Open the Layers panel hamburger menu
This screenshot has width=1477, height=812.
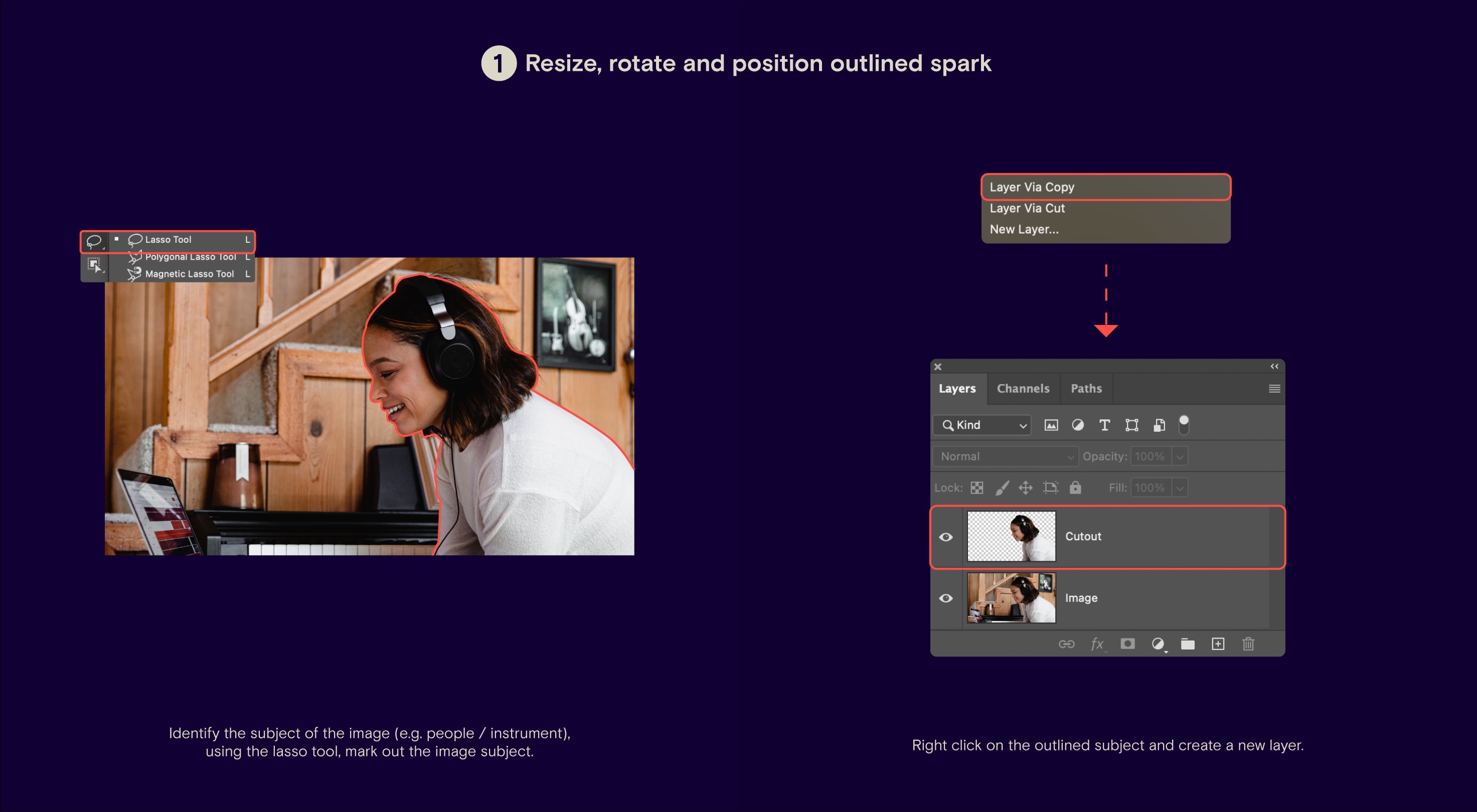1274,388
